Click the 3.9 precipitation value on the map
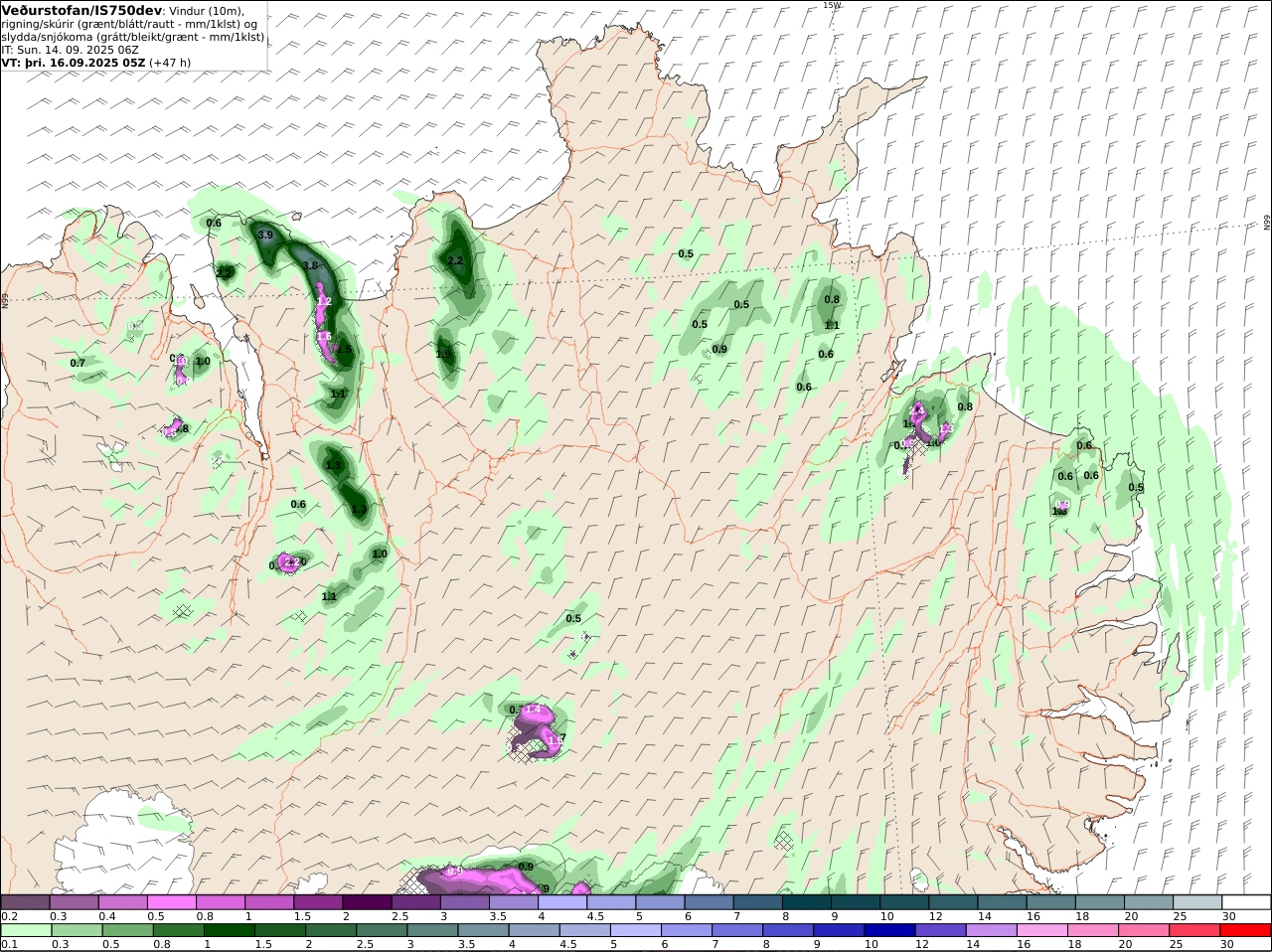The width and height of the screenshot is (1272, 952). click(265, 236)
